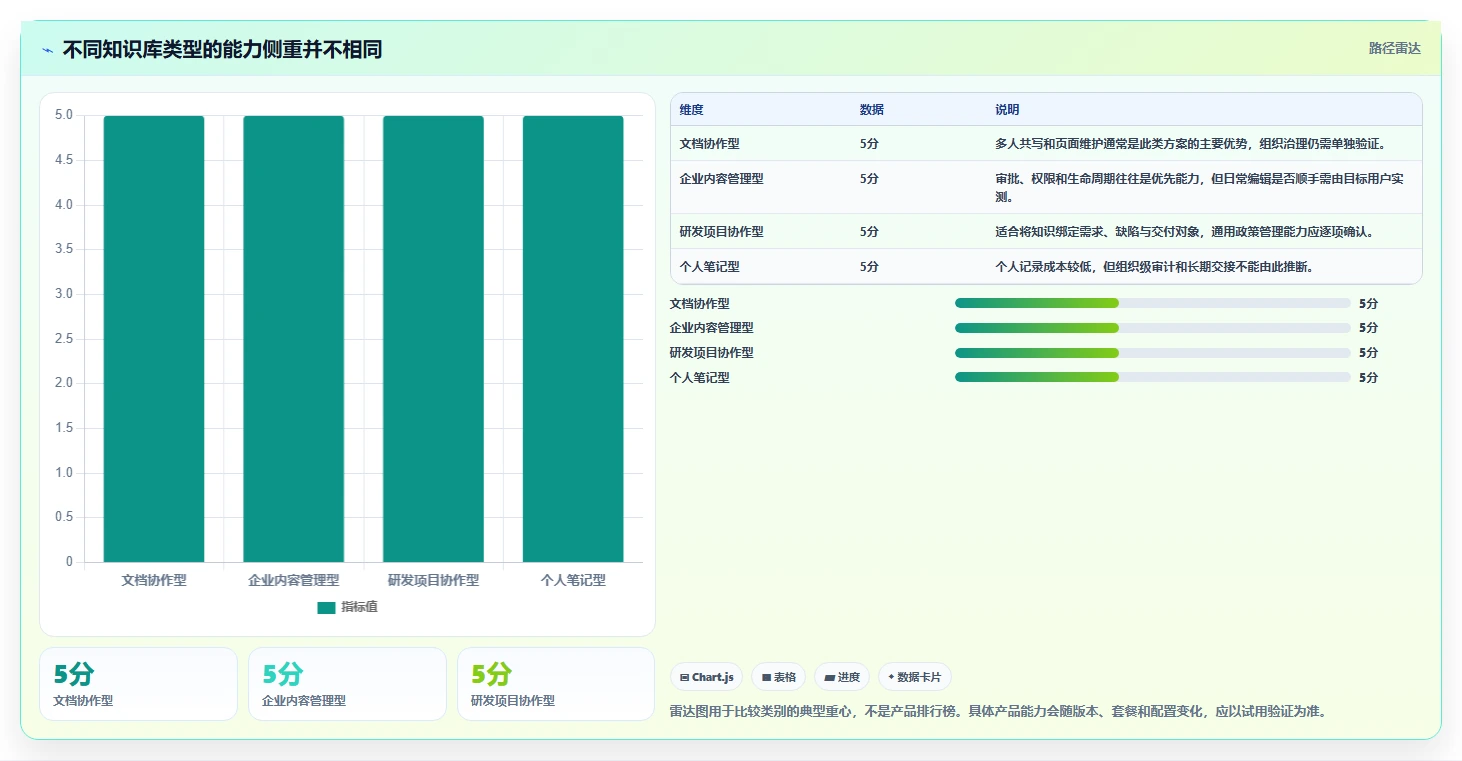This screenshot has width=1462, height=761.
Task: Click the title 不同知识库类型的能力侧重并不相同
Action: point(222,50)
